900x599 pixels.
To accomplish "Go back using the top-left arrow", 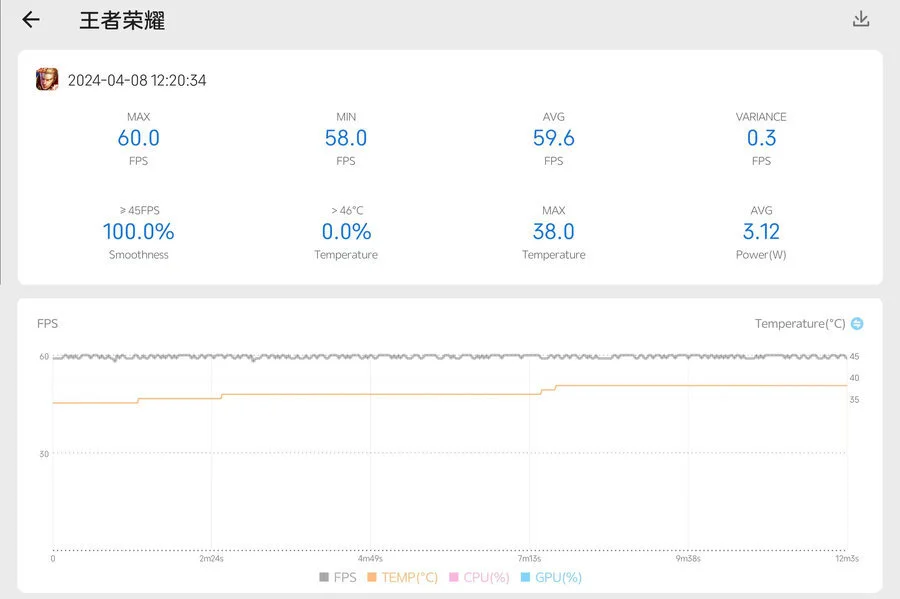I will click(x=31, y=20).
